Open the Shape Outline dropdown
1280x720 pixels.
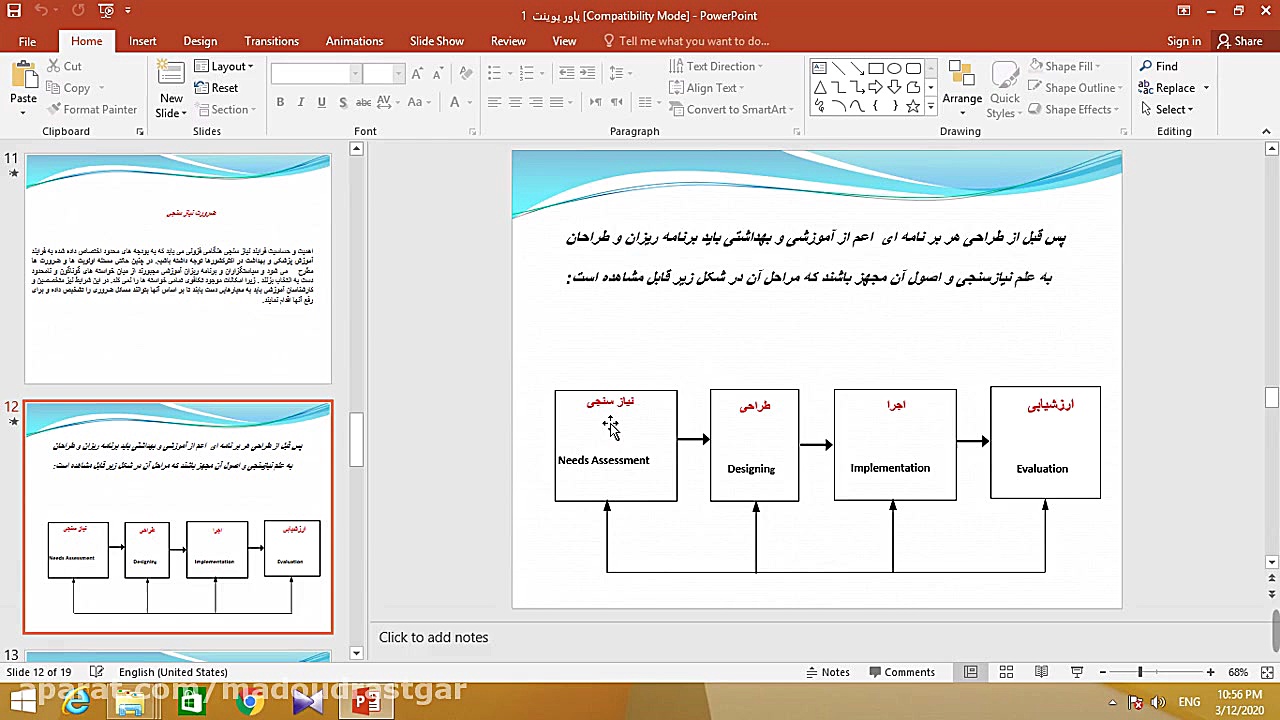click(x=1075, y=88)
